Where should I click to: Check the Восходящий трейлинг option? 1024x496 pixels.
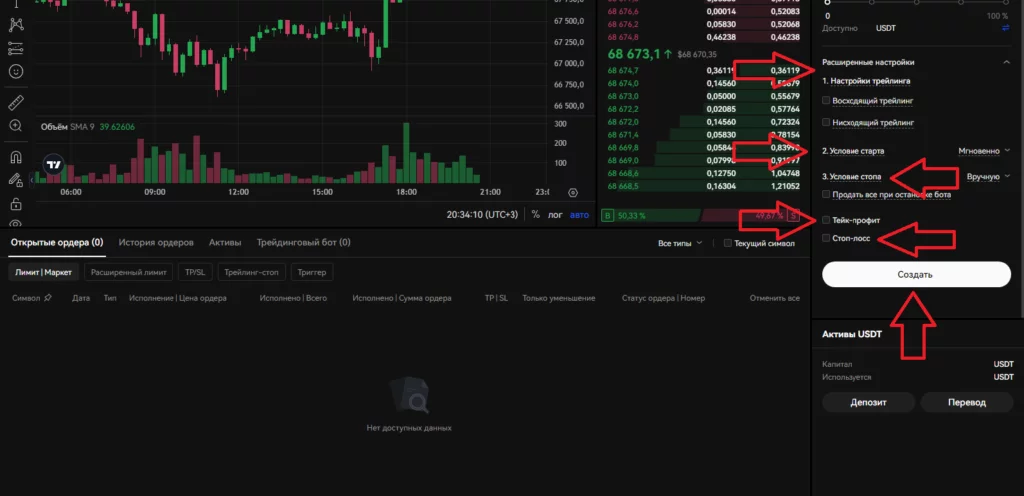click(x=826, y=101)
